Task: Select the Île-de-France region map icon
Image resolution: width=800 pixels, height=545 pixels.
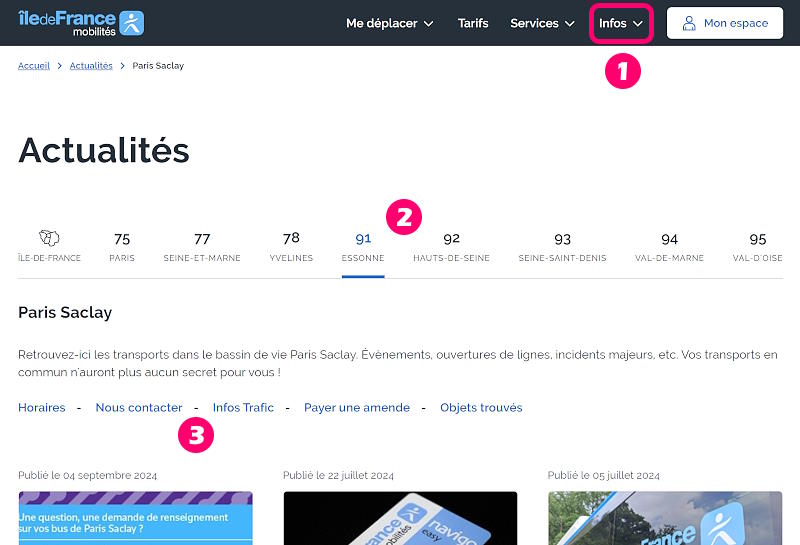Action: coord(49,238)
